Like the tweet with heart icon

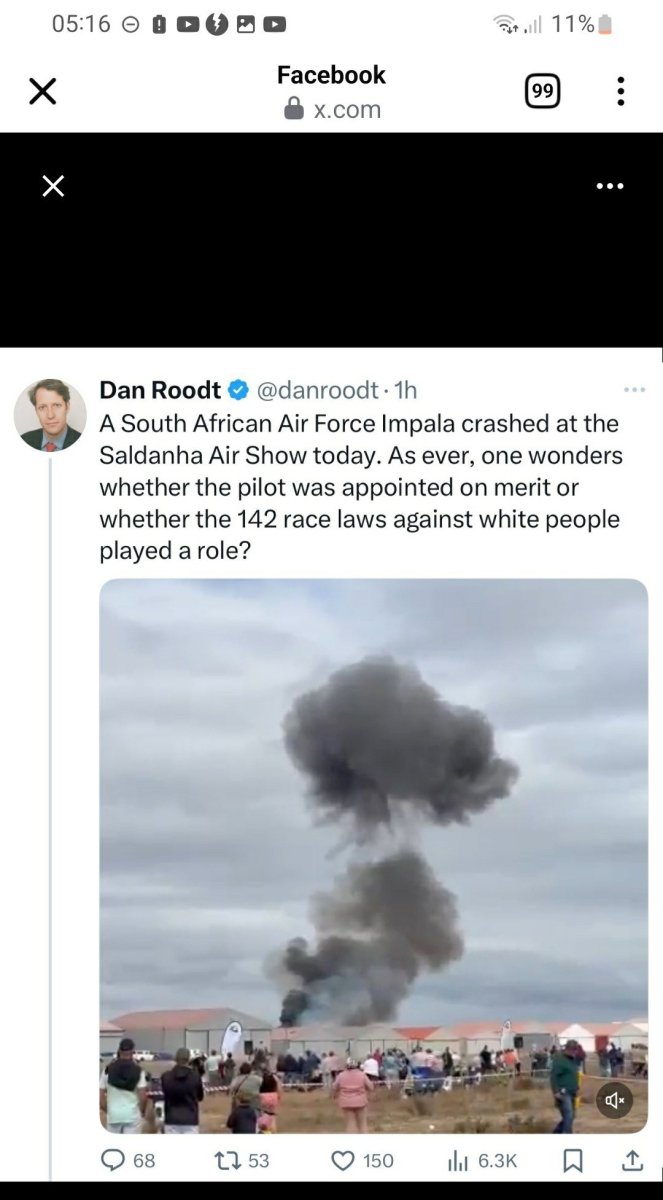pyautogui.click(x=343, y=1160)
